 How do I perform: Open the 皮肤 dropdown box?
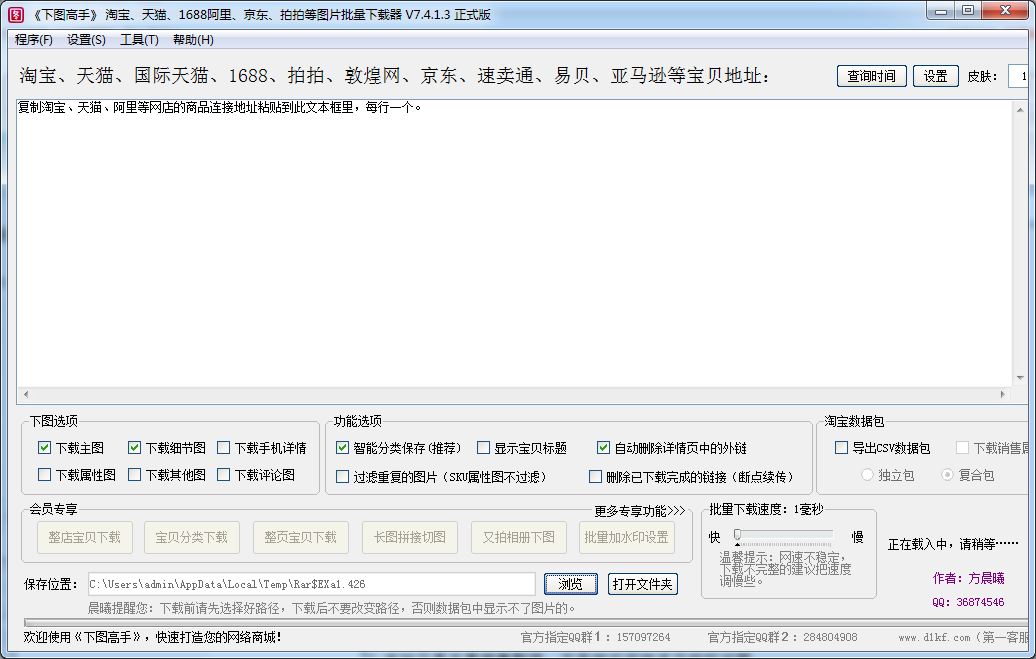pos(1018,76)
